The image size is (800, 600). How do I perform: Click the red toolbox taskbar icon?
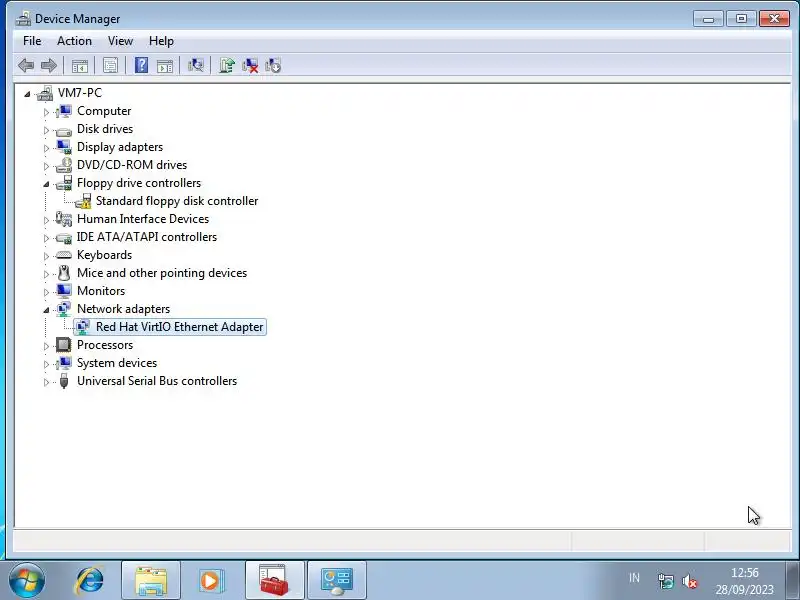point(274,581)
